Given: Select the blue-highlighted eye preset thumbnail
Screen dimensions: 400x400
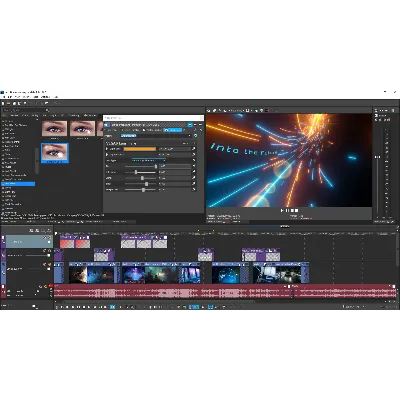Looking at the screenshot, I should (x=55, y=153).
